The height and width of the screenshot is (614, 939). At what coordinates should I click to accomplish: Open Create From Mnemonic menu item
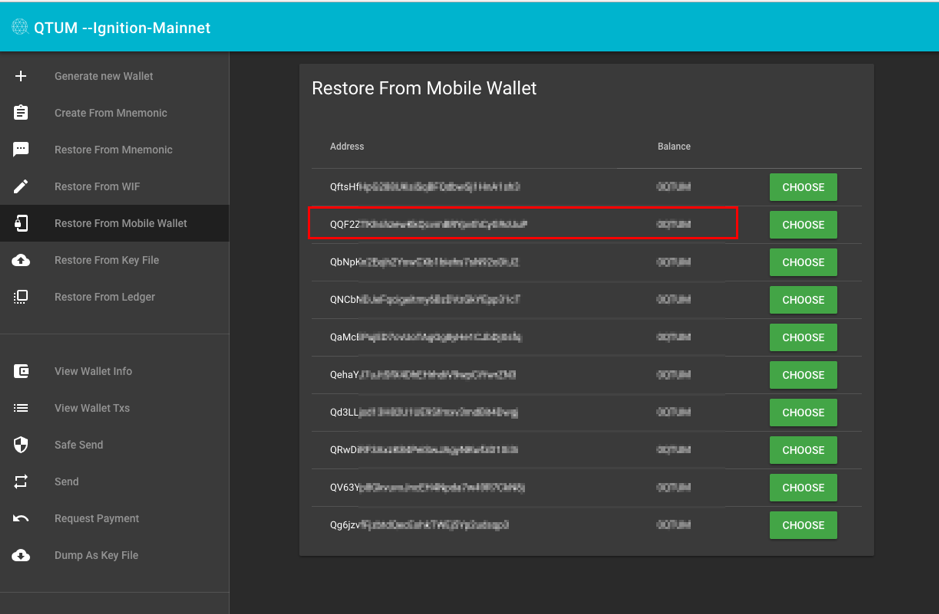click(x=111, y=113)
